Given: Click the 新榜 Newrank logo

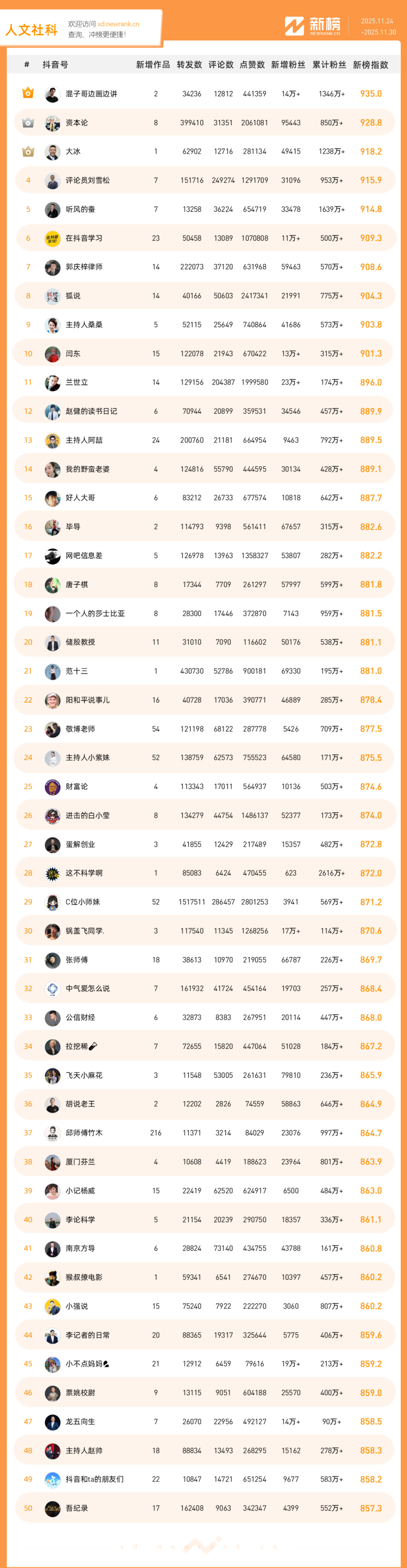Looking at the screenshot, I should tap(313, 26).
